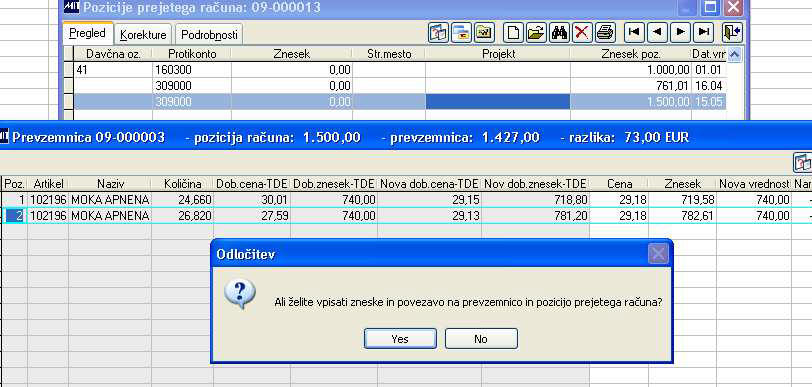Jump to the first record arrow
This screenshot has width=812, height=387.
point(633,32)
